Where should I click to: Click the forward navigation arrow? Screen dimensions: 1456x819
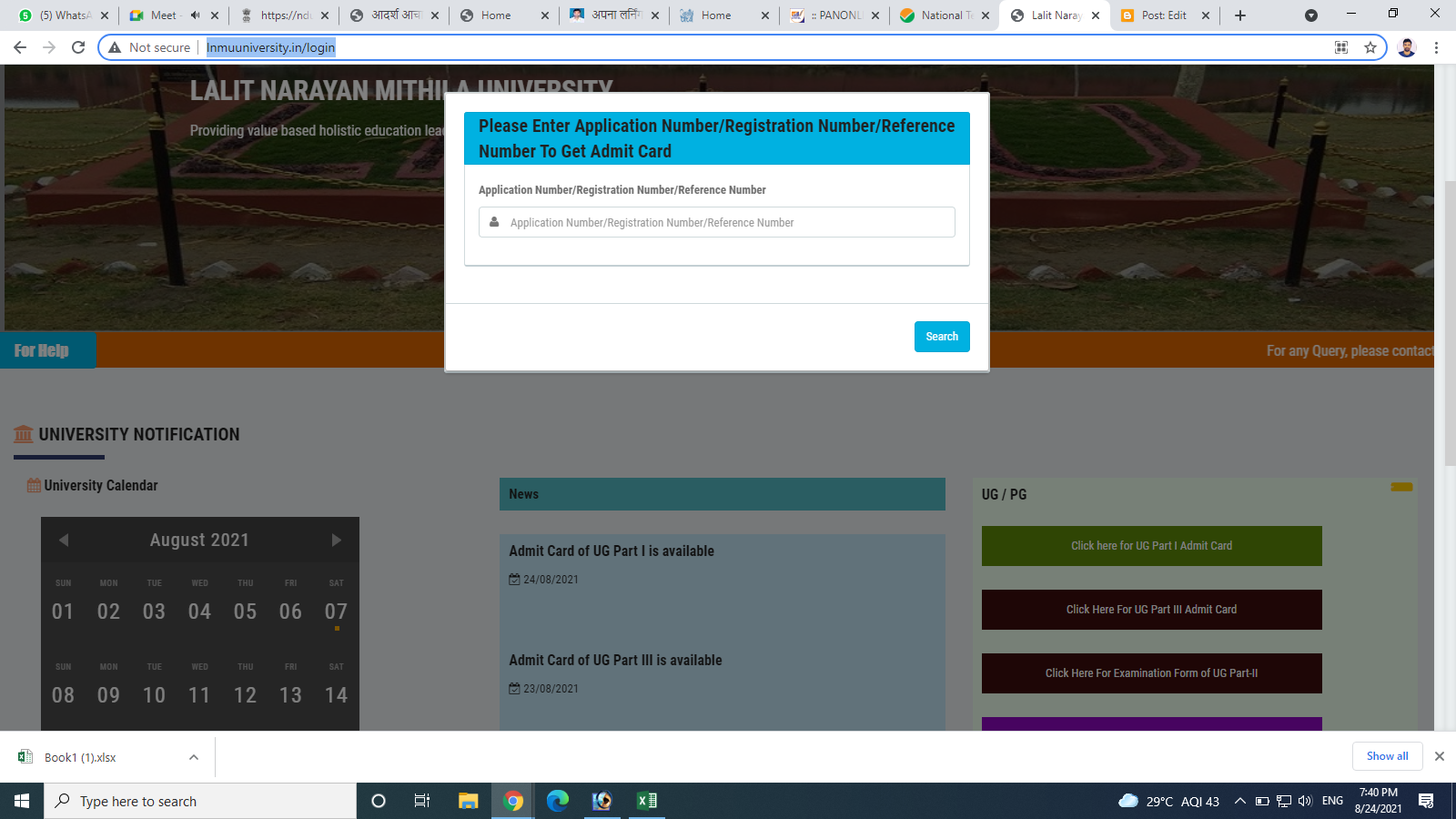49,47
